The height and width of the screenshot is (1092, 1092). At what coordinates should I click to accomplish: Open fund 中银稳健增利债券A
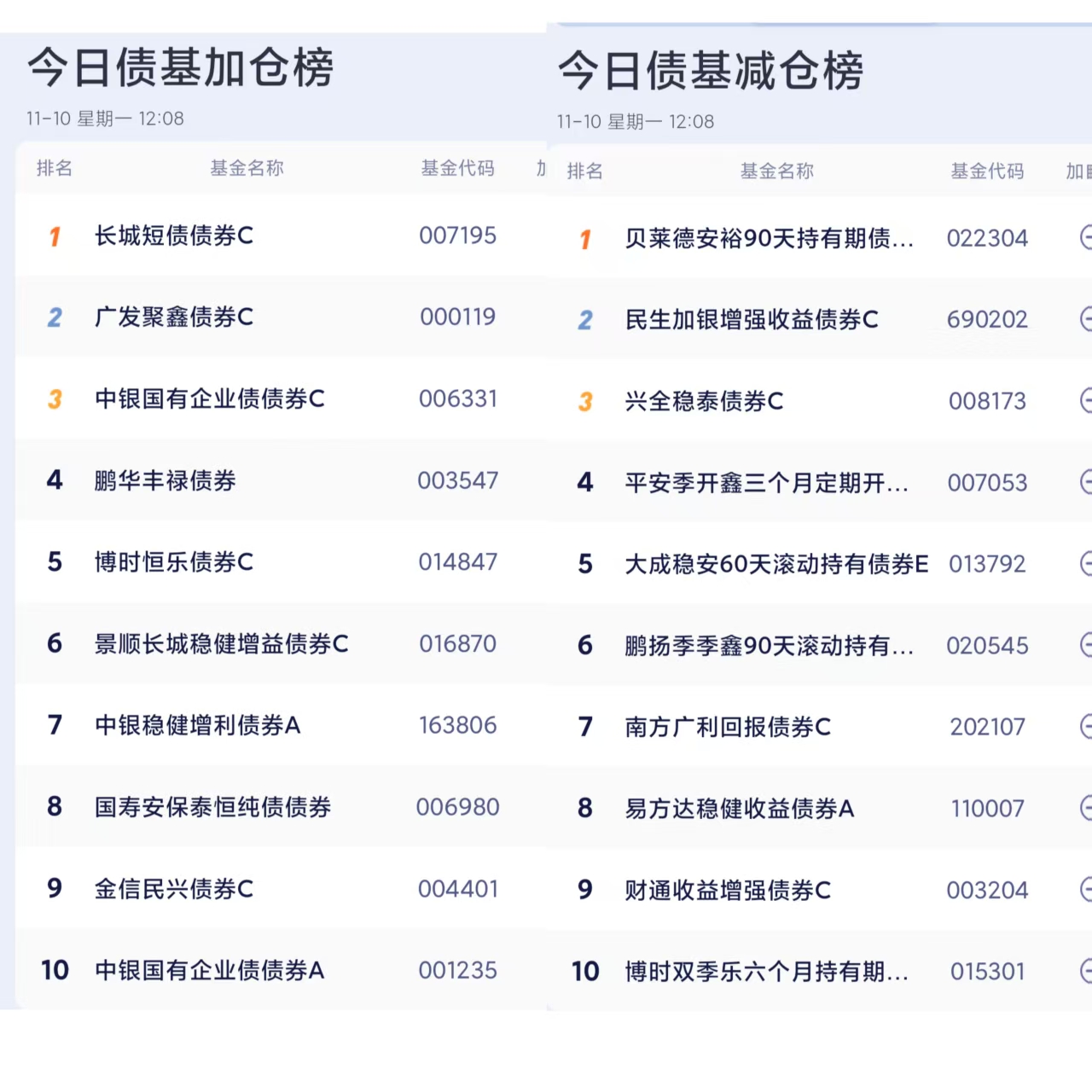pos(198,725)
